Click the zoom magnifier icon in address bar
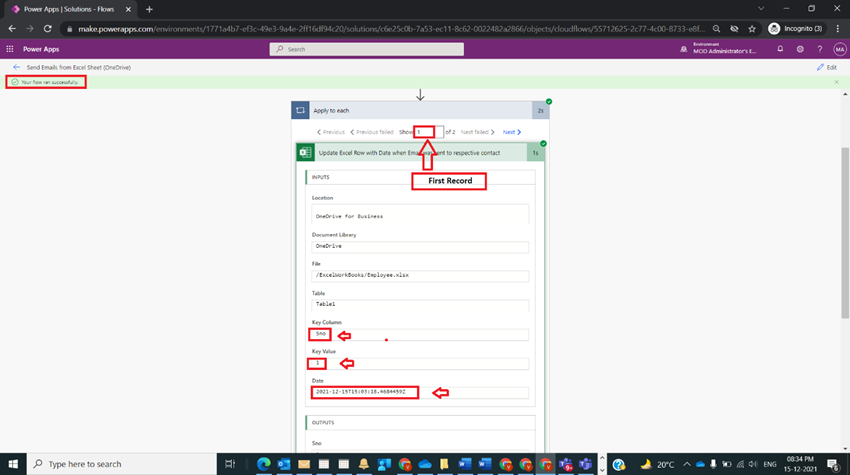The image size is (850, 475). 717,29
